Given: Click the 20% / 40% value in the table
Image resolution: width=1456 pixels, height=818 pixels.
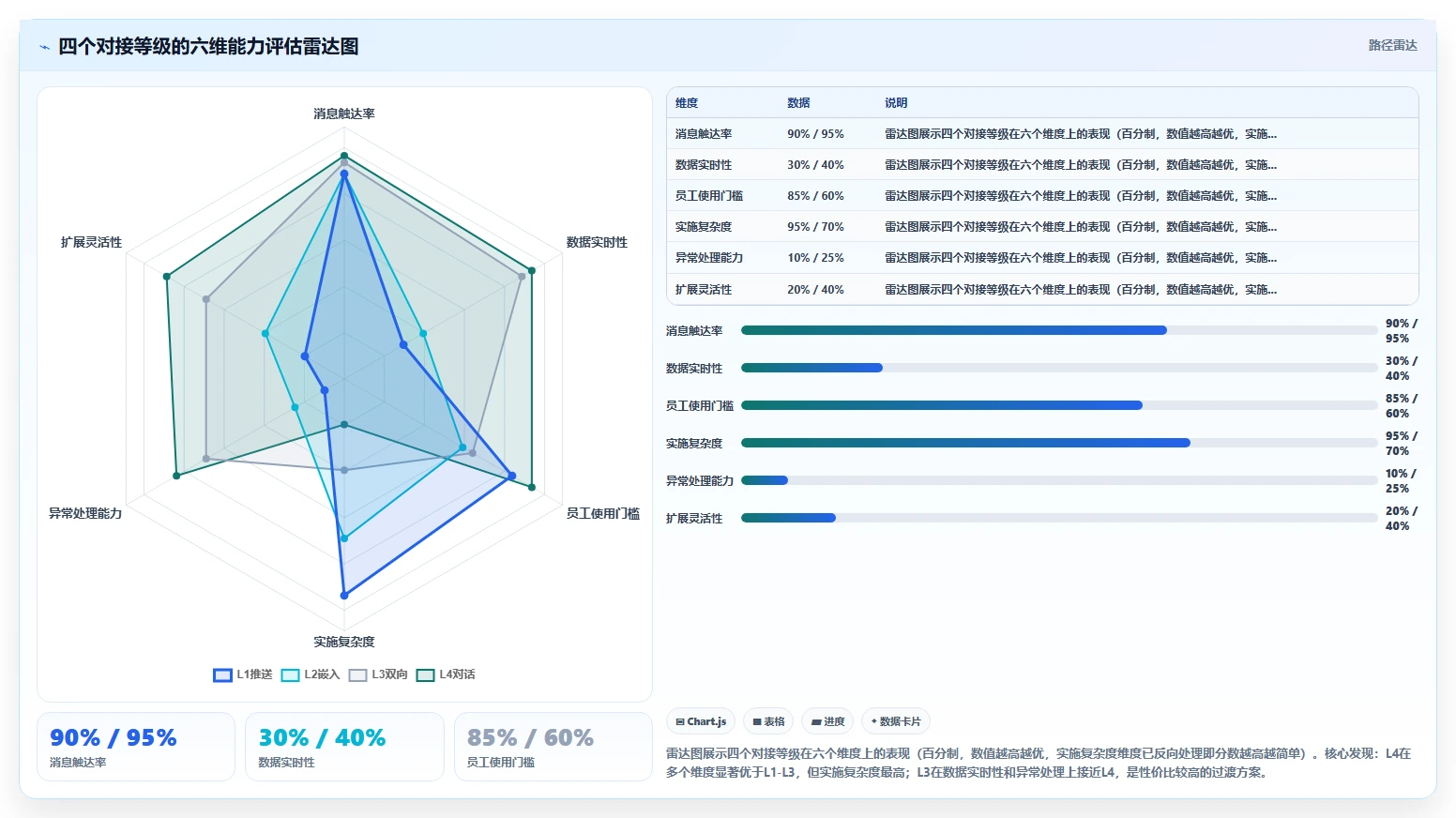Looking at the screenshot, I should pos(815,290).
